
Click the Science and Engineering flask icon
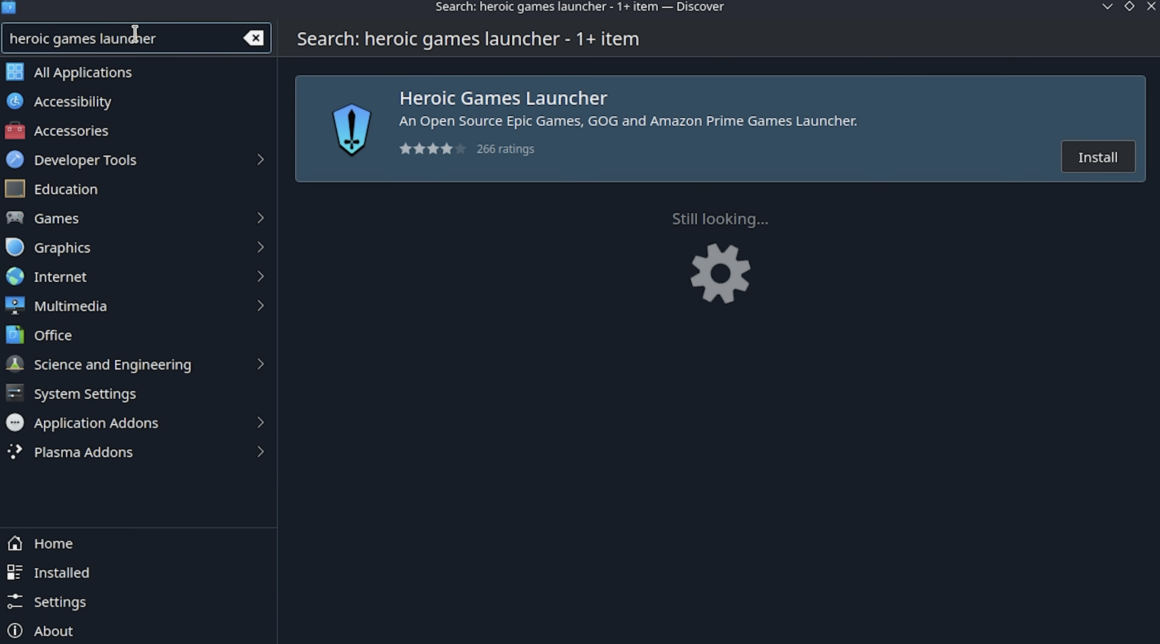coord(15,365)
